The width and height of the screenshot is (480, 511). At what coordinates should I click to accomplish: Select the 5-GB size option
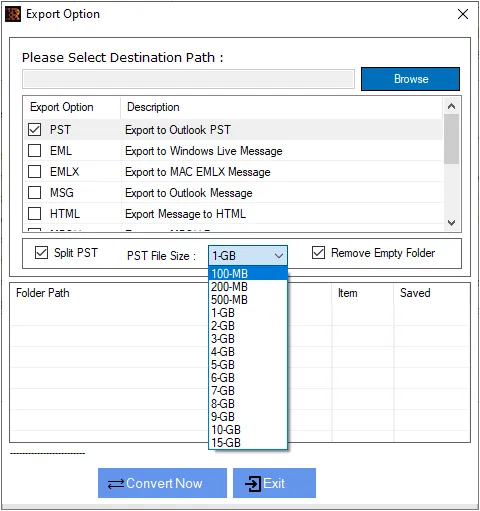(x=248, y=365)
